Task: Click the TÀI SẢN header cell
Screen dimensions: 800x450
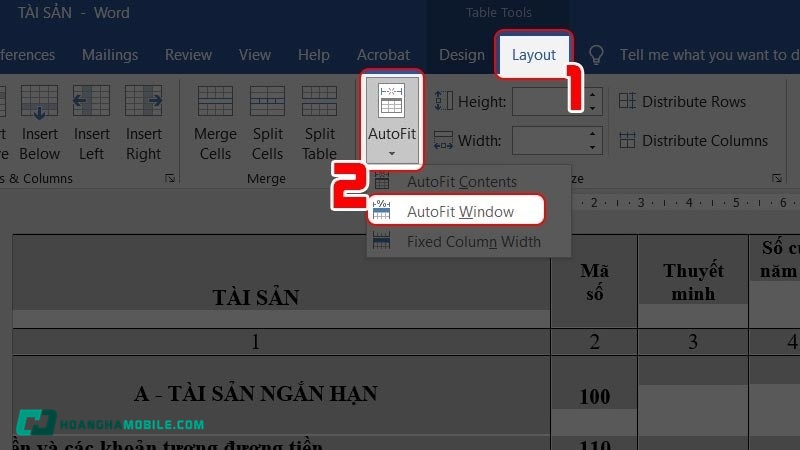Action: coord(282,281)
